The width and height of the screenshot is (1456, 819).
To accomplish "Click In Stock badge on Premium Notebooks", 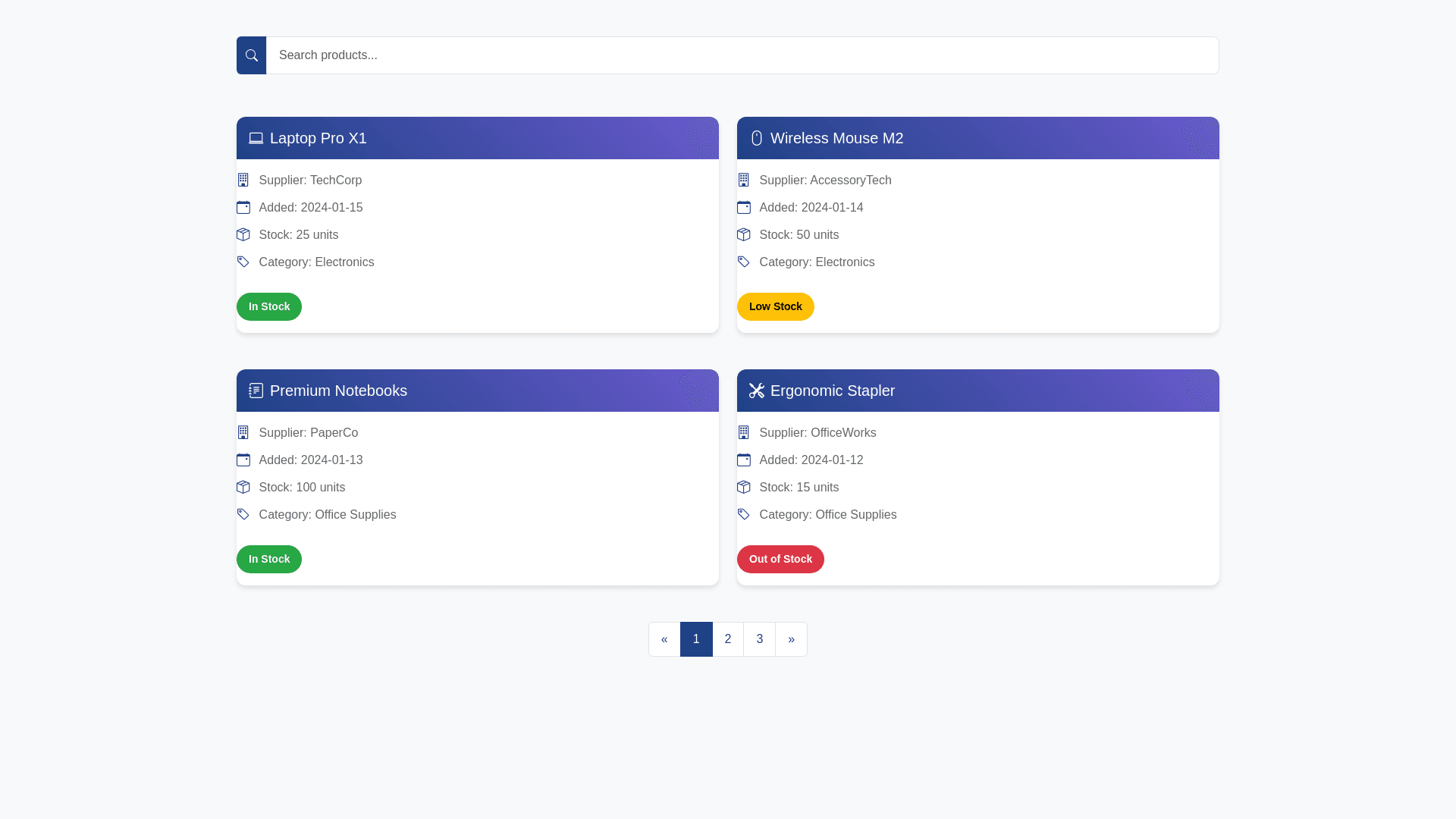I will [x=268, y=560].
